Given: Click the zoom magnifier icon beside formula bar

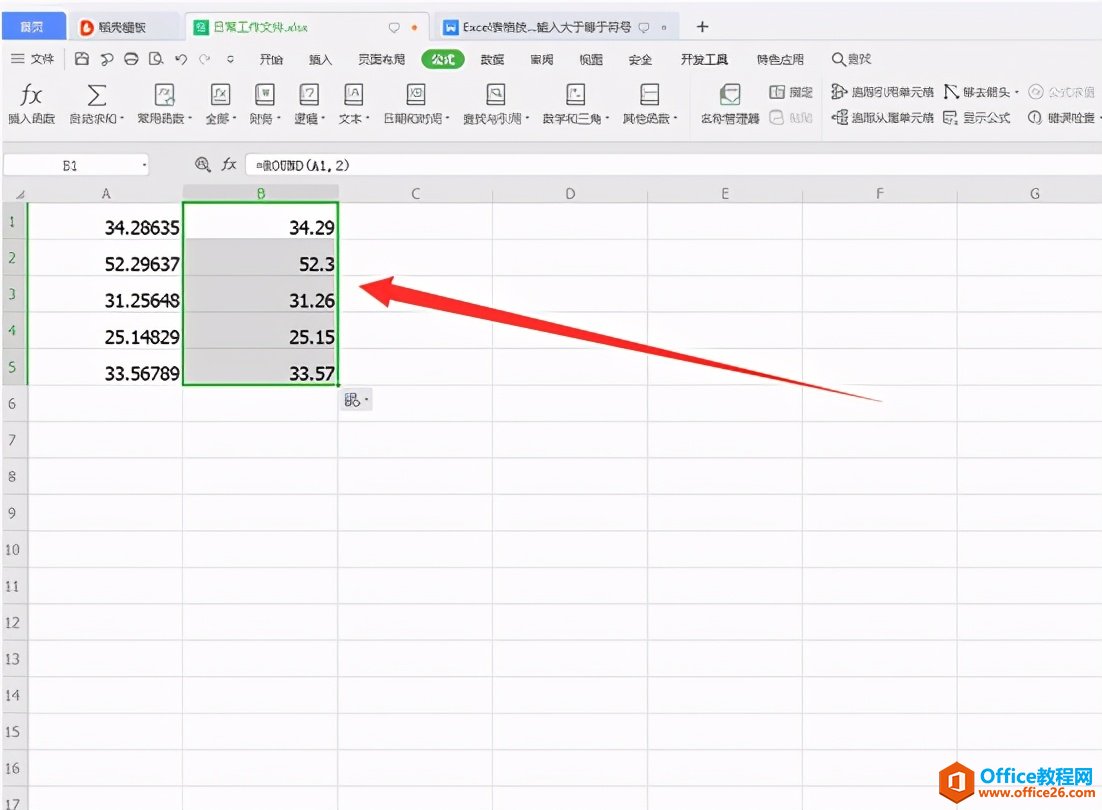Looking at the screenshot, I should pos(202,164).
